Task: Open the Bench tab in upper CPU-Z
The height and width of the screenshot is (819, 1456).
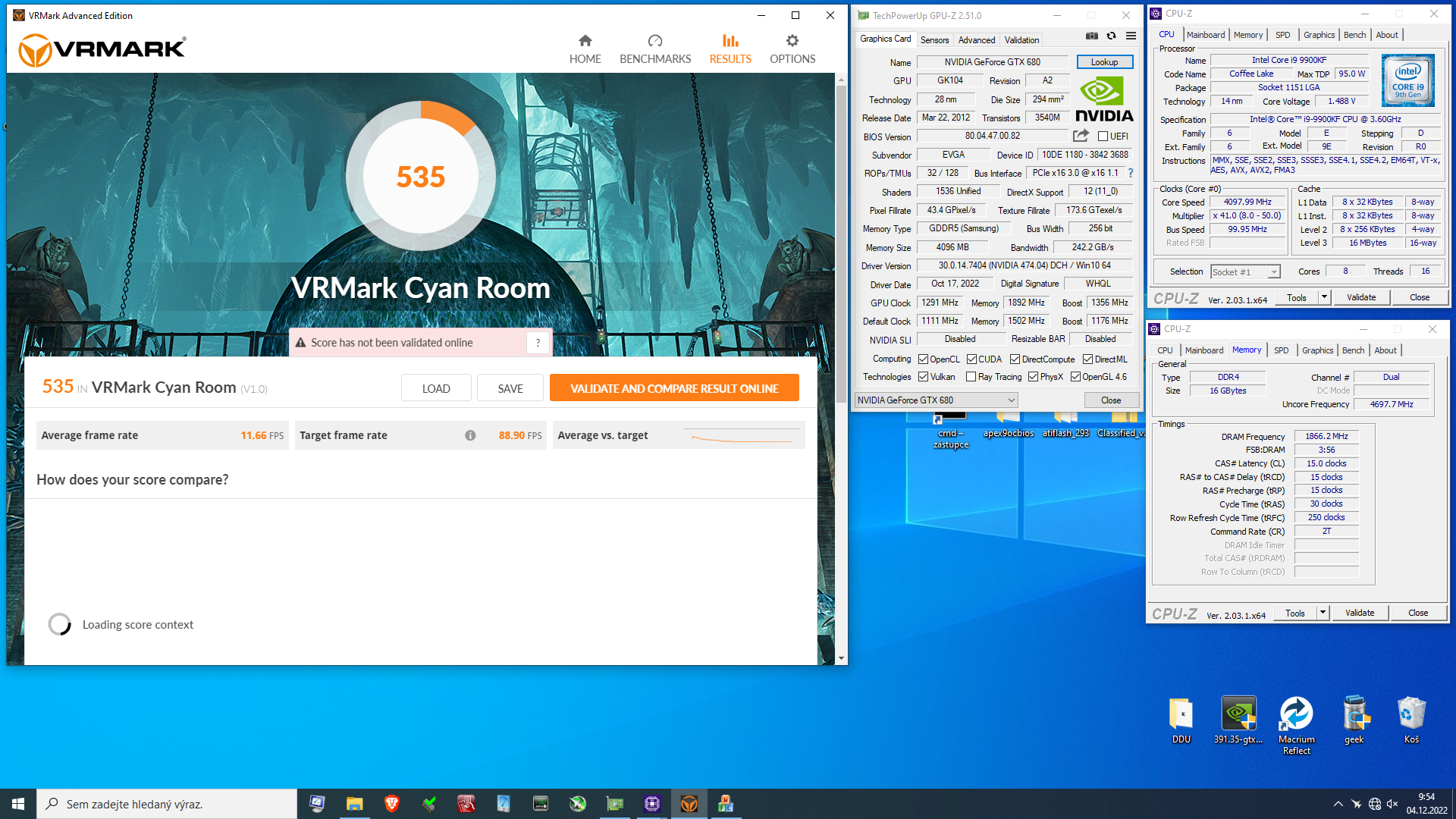Action: coord(1354,35)
